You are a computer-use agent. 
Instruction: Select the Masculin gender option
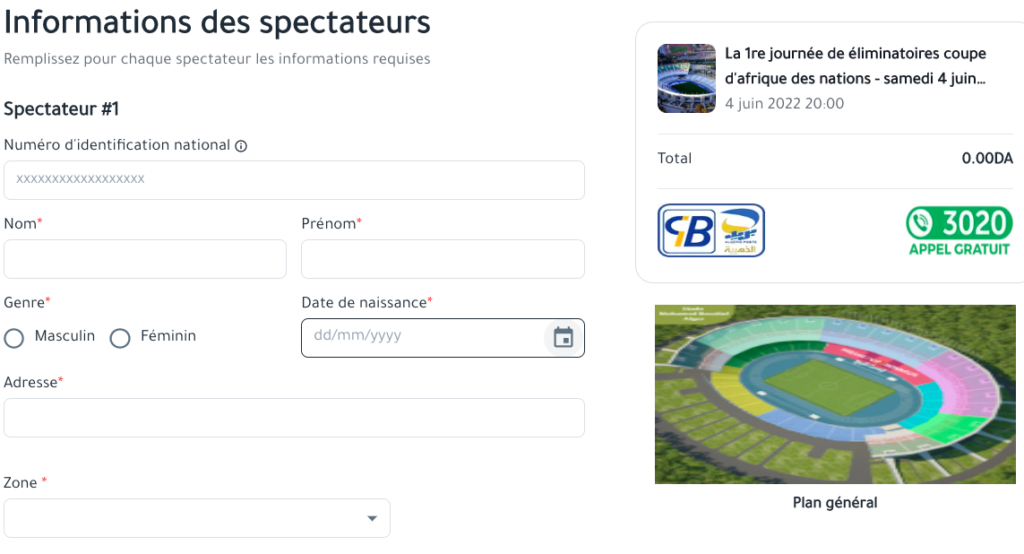(14, 338)
